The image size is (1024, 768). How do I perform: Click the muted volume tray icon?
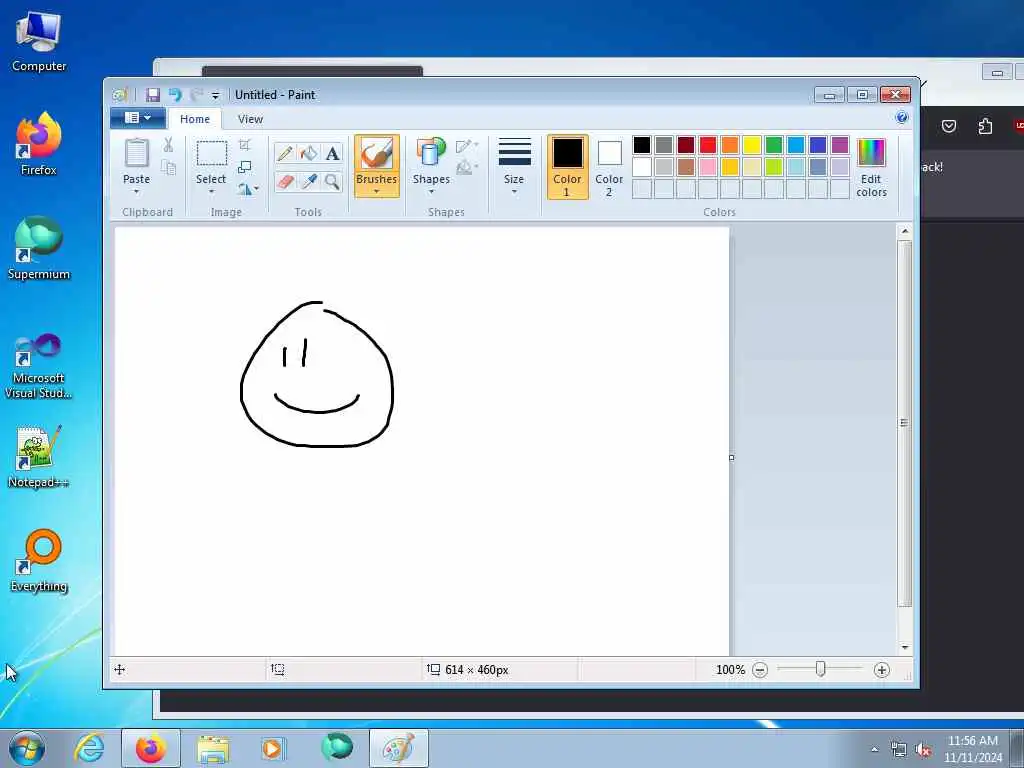tap(923, 750)
